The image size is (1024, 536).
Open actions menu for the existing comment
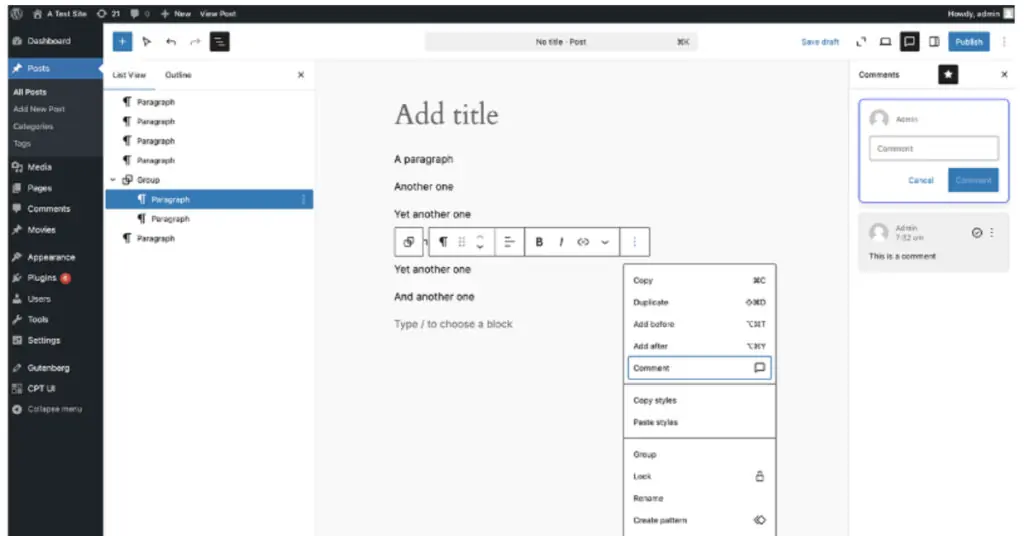pyautogui.click(x=992, y=233)
